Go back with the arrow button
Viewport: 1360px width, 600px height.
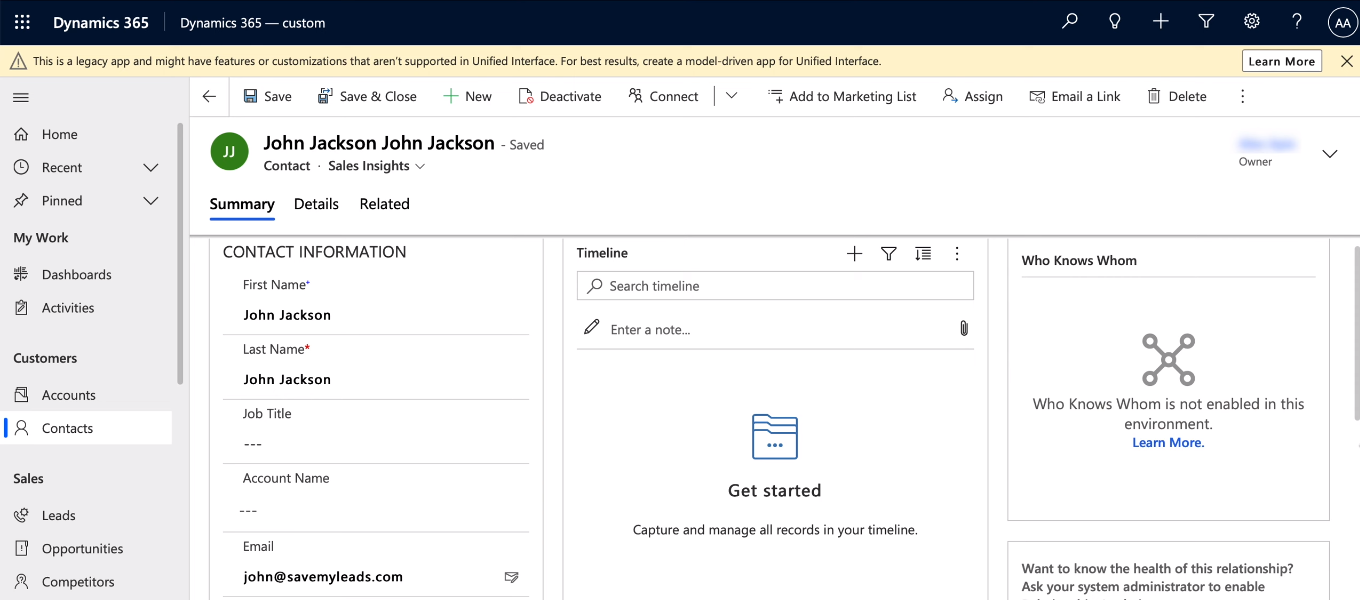(209, 96)
